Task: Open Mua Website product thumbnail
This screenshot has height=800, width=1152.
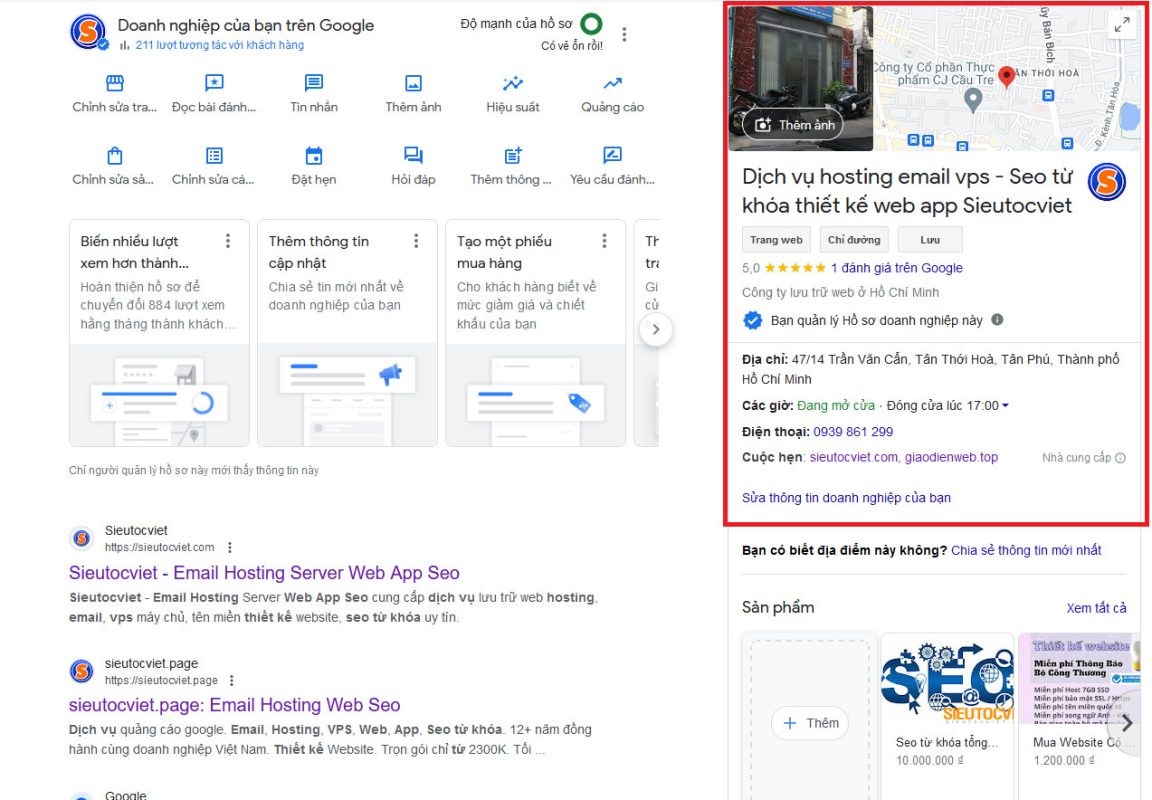Action: point(1080,679)
